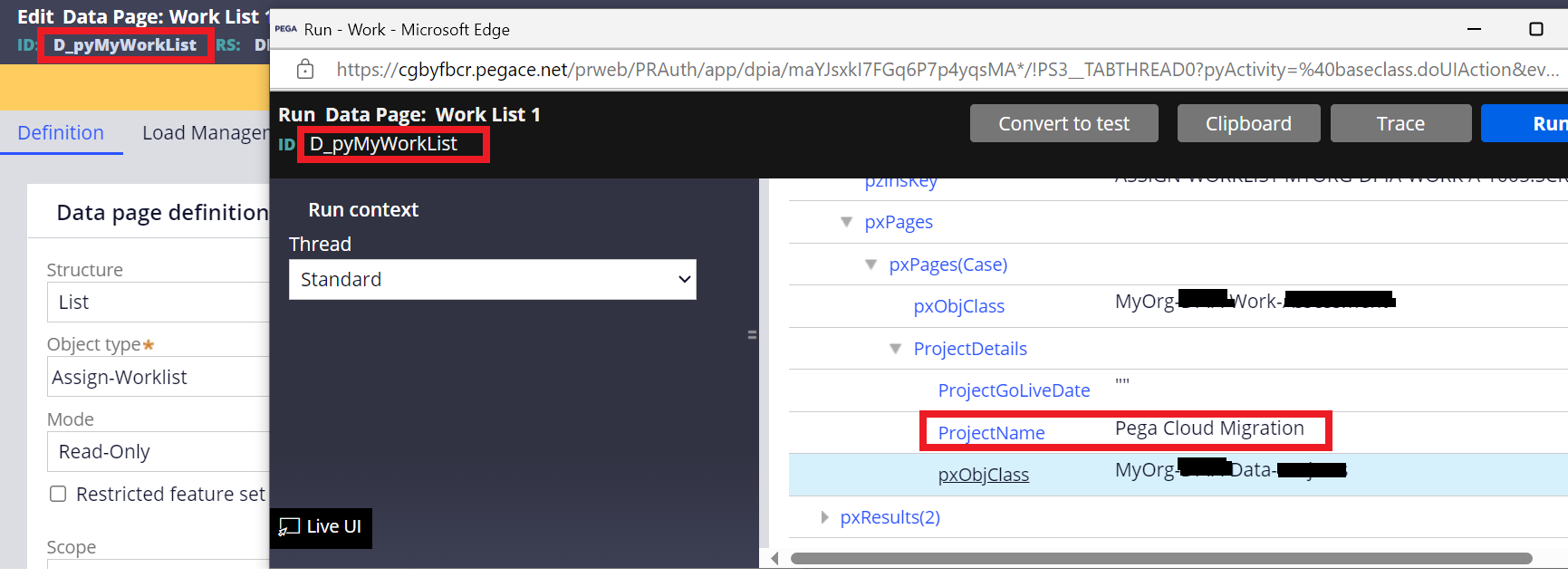Collapse the pxPages(Case) node
The height and width of the screenshot is (587, 1568).
tap(871, 265)
